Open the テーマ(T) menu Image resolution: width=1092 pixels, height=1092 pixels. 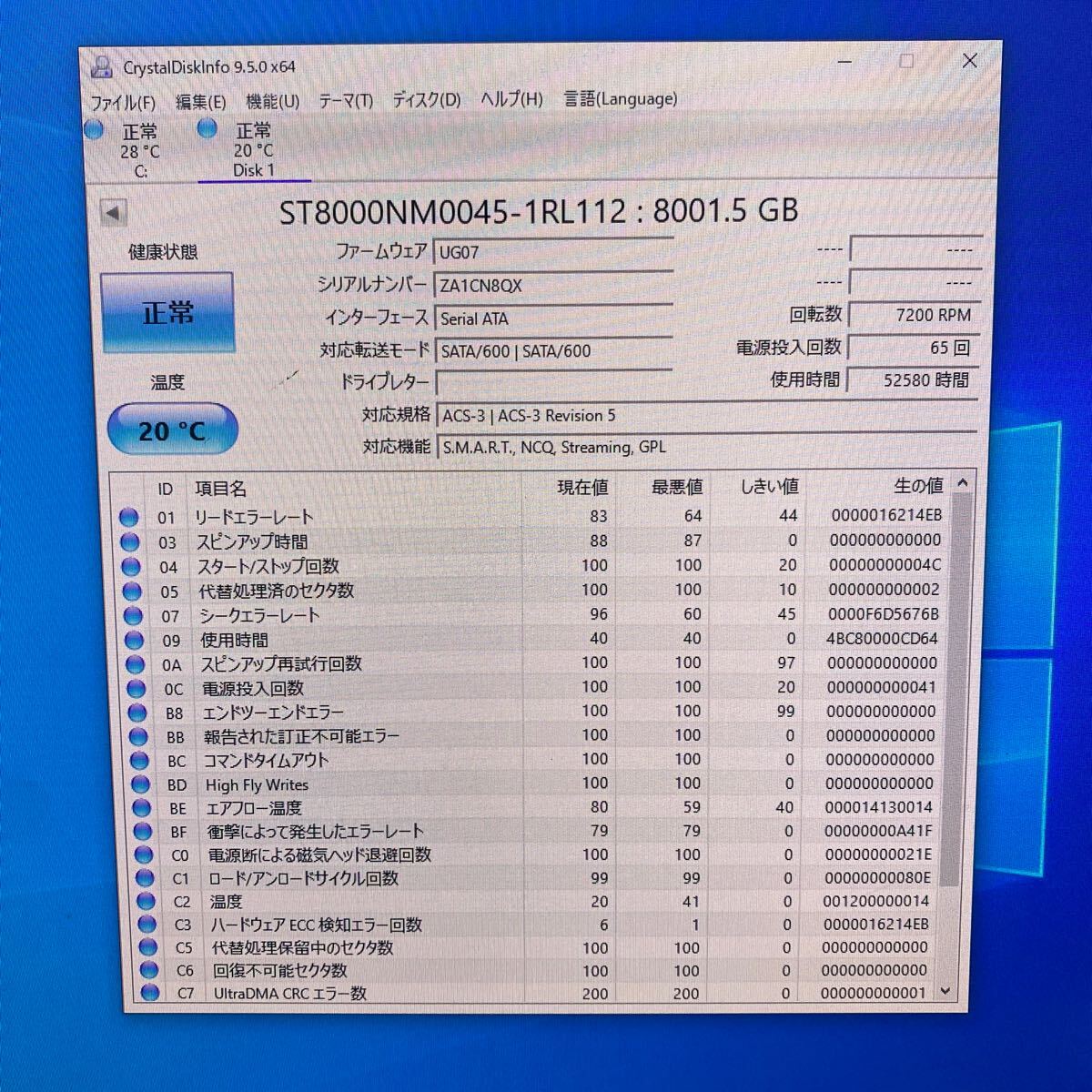point(345,100)
